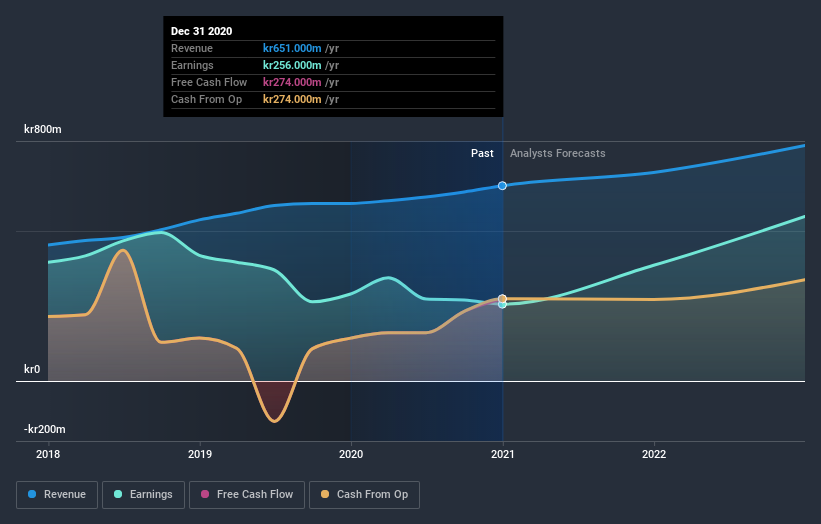Click the kr651.000m revenue value

[292, 48]
